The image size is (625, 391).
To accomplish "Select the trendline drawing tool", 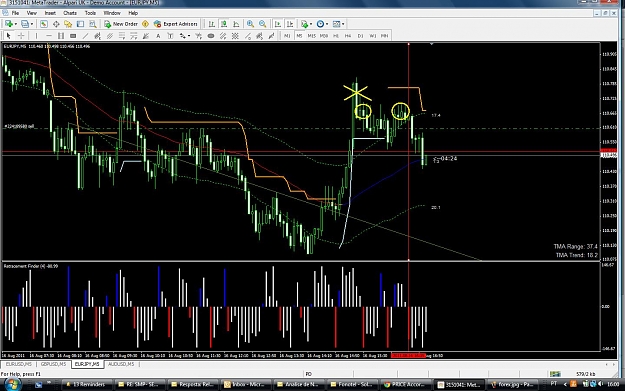I will click(x=85, y=36).
